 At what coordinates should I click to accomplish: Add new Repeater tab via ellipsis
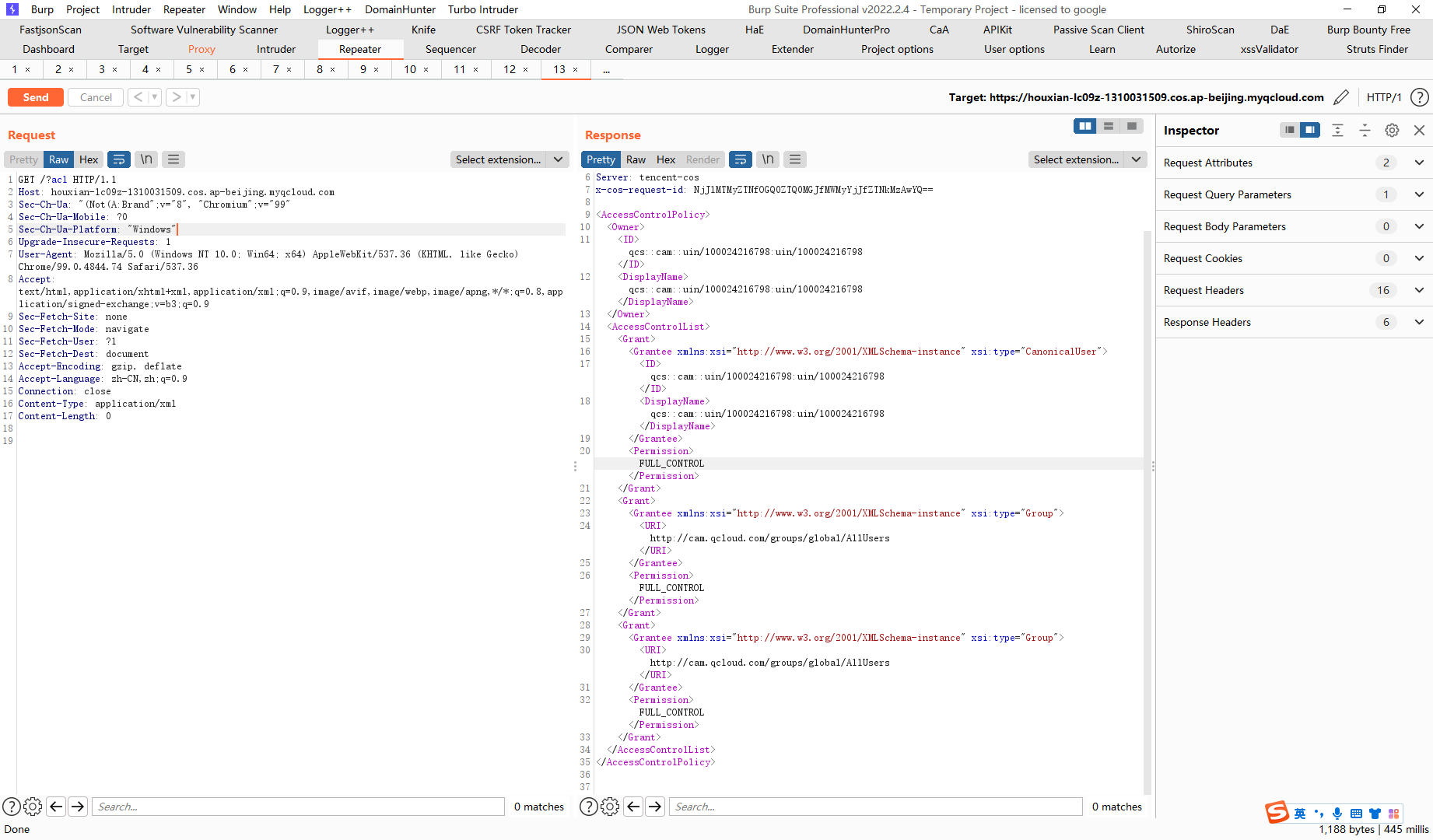click(606, 69)
